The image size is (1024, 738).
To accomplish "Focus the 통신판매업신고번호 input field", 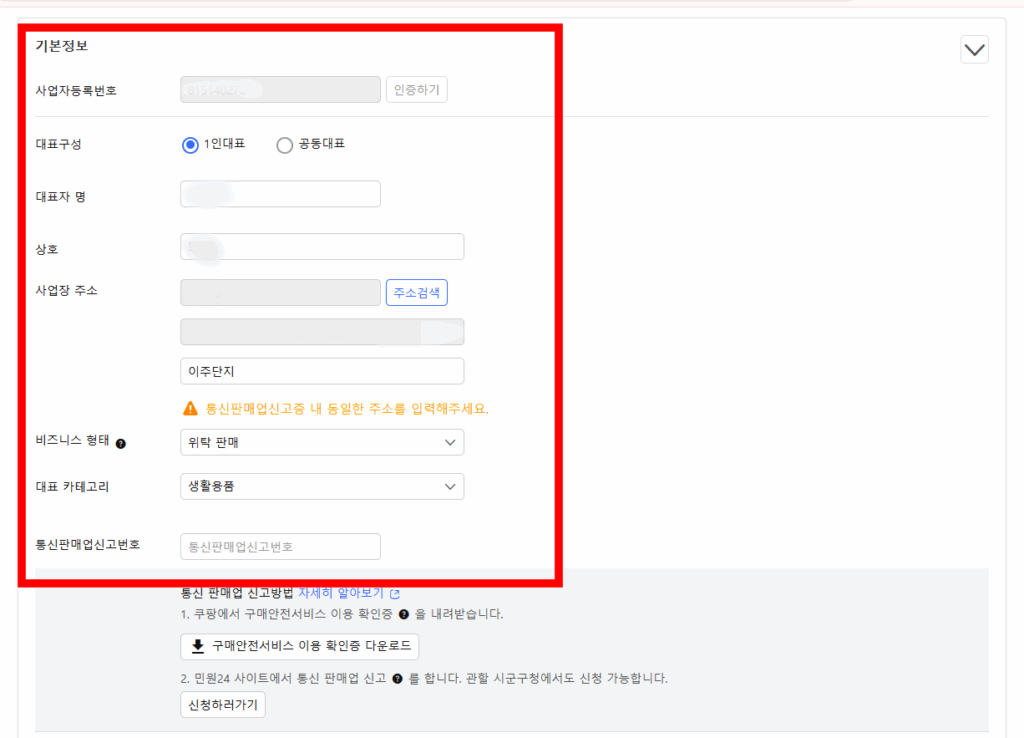I will tap(280, 546).
